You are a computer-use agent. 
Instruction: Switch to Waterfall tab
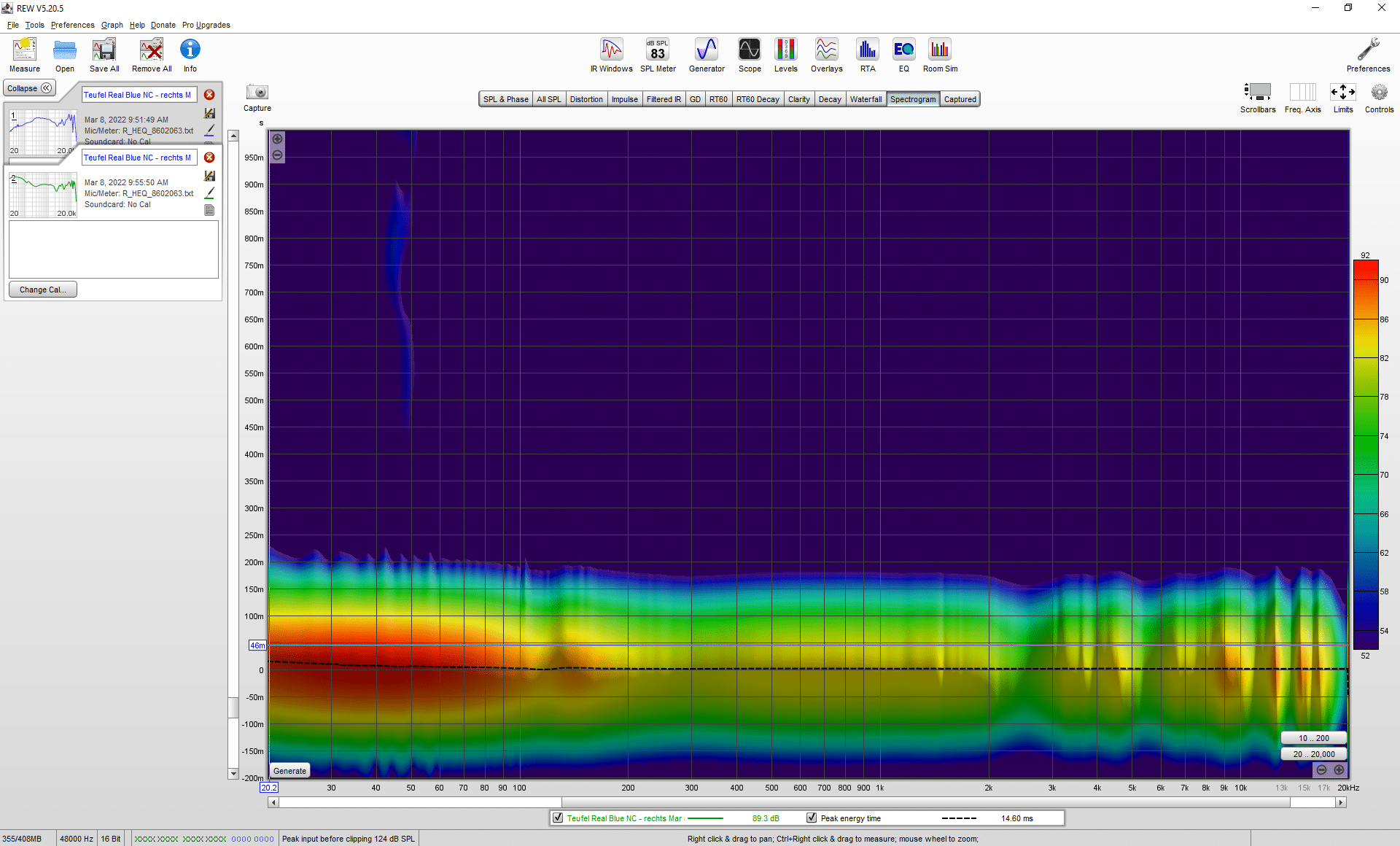click(x=866, y=99)
